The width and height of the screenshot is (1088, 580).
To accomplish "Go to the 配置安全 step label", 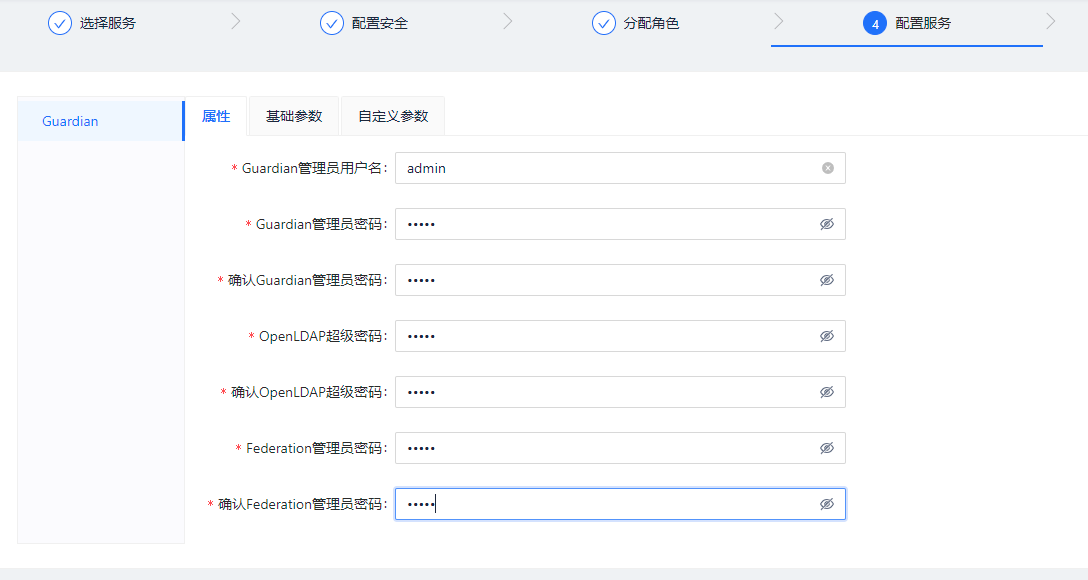I will (380, 24).
